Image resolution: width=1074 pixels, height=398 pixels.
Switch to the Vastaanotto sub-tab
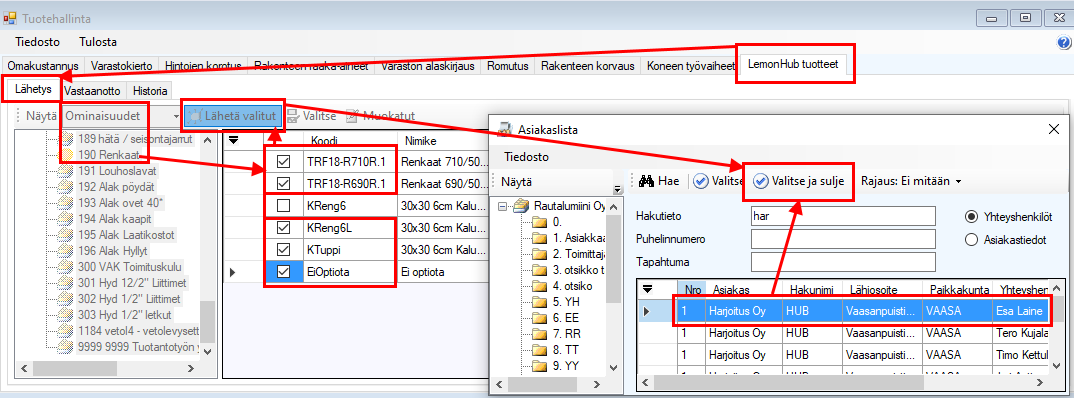(92, 90)
